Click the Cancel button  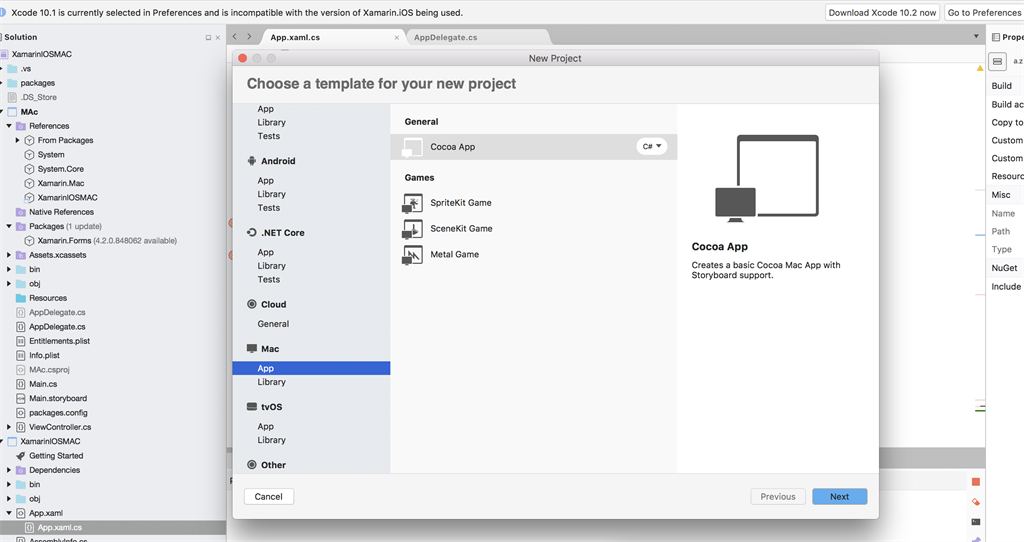tap(268, 497)
